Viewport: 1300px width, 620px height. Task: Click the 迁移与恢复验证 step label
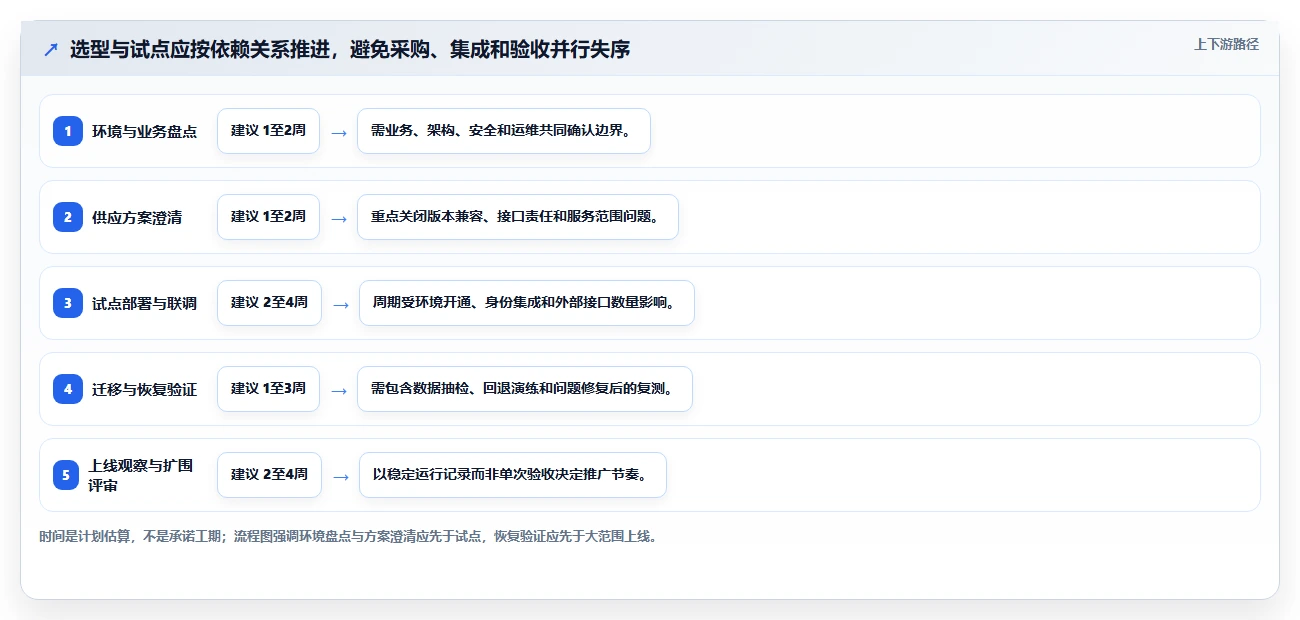(144, 389)
